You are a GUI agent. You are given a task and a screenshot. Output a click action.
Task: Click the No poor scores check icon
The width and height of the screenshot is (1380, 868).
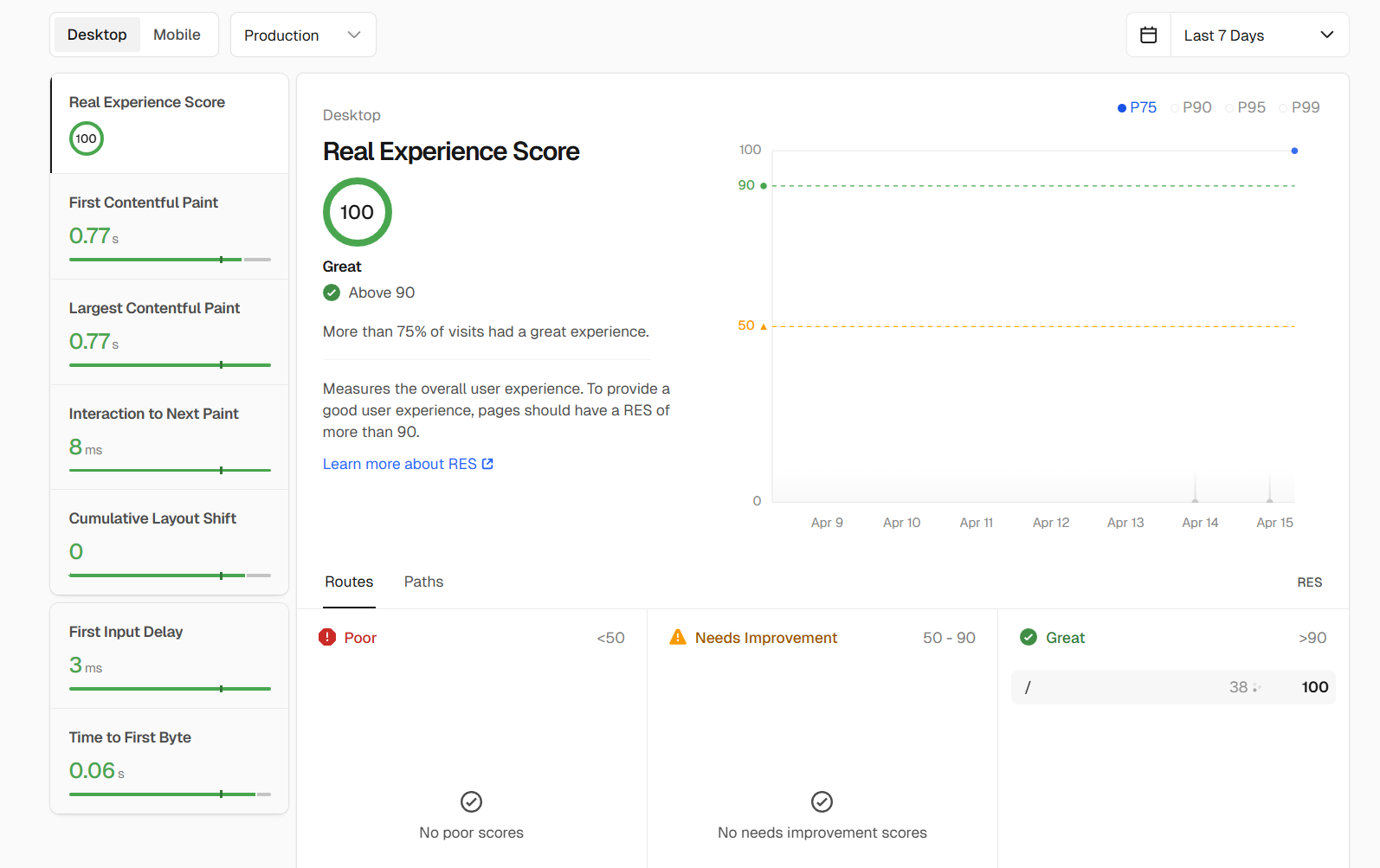471,801
